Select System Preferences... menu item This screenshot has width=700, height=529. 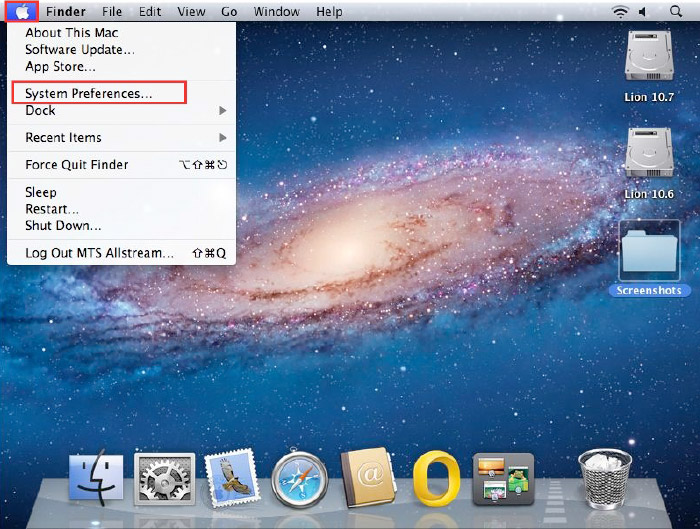[121, 93]
